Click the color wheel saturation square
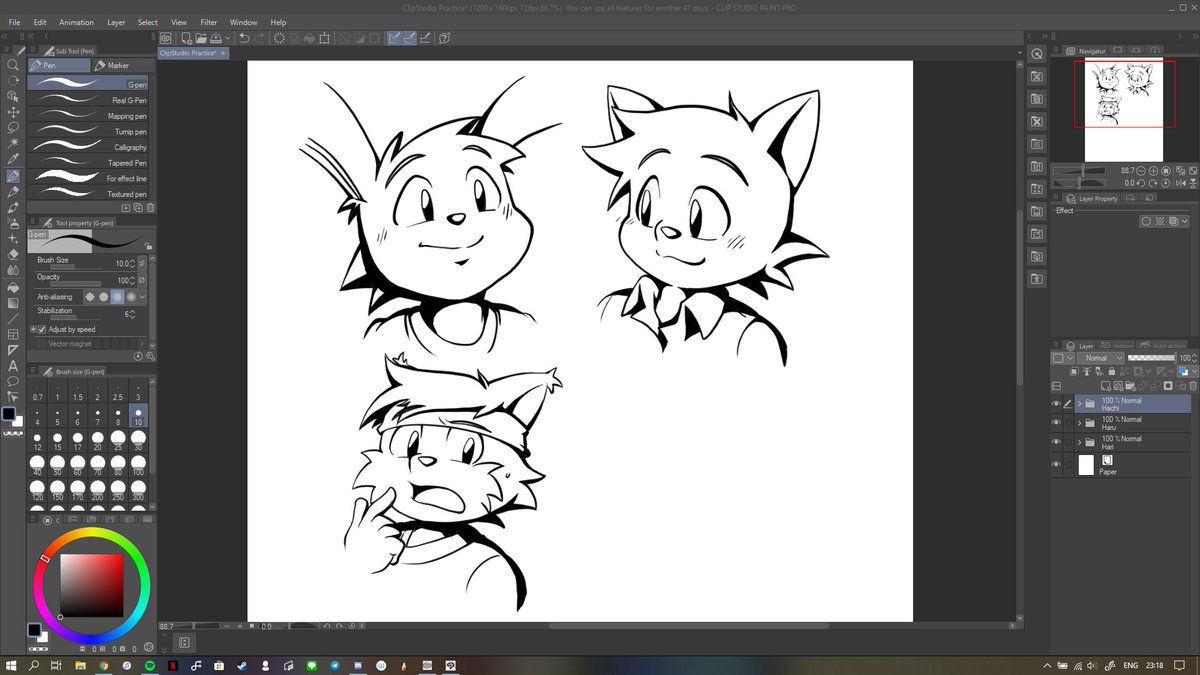The width and height of the screenshot is (1200, 675). pyautogui.click(x=92, y=586)
